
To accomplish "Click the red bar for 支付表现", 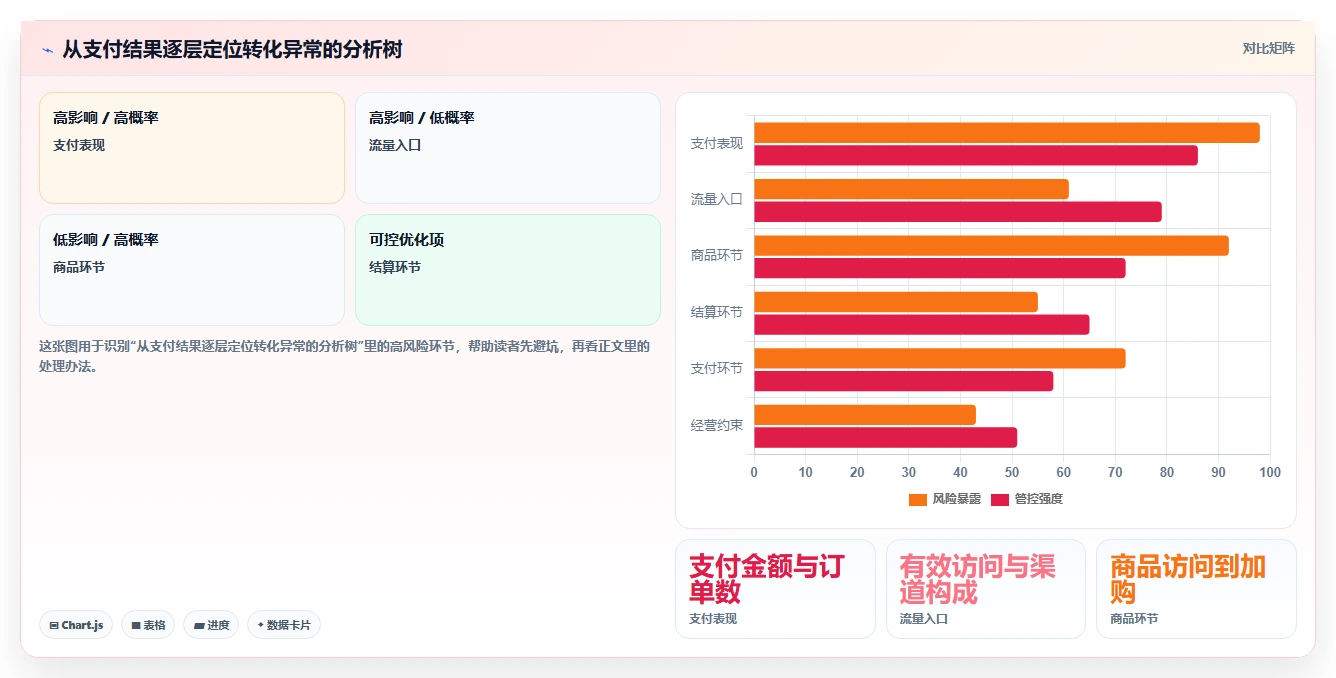I will [x=976, y=155].
